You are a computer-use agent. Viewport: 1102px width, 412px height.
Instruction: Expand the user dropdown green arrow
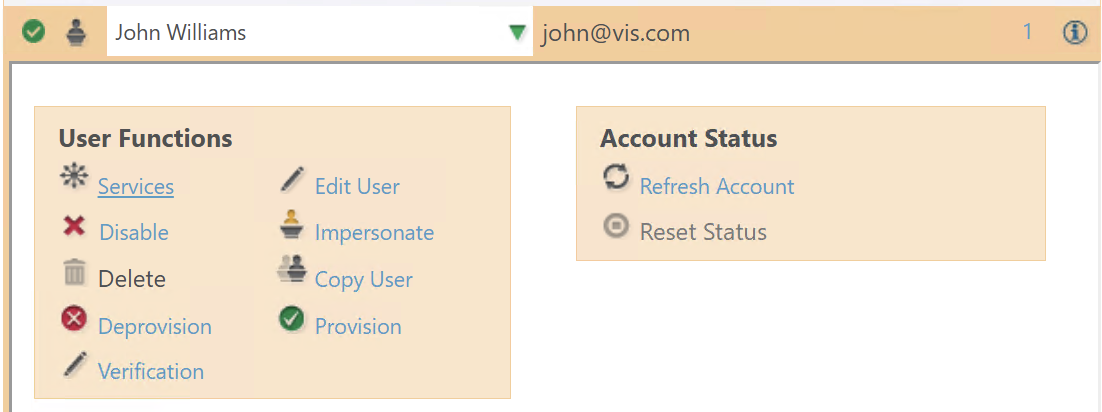click(516, 33)
